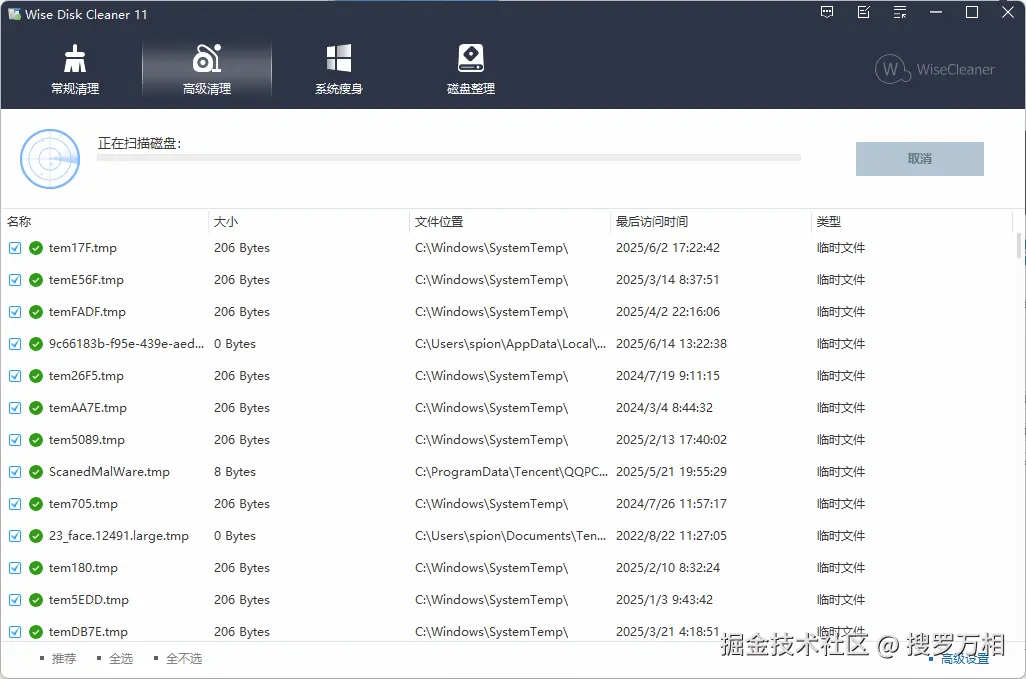Click the 推荐 selection link
Viewport: 1026px width, 679px height.
point(63,658)
